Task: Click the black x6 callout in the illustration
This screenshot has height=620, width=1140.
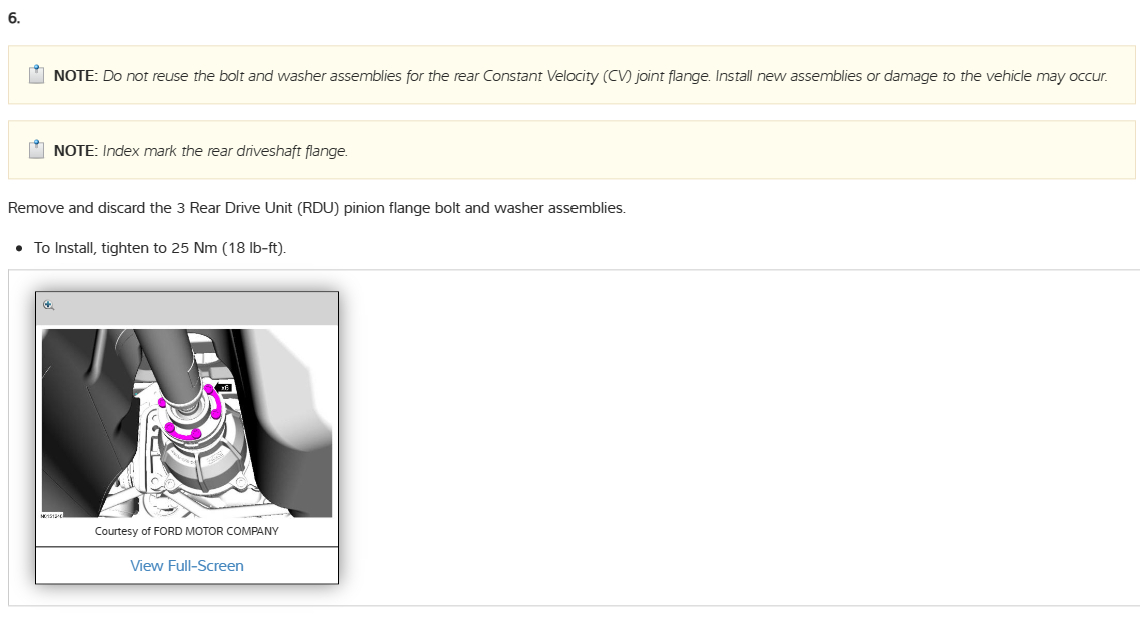Action: [223, 387]
